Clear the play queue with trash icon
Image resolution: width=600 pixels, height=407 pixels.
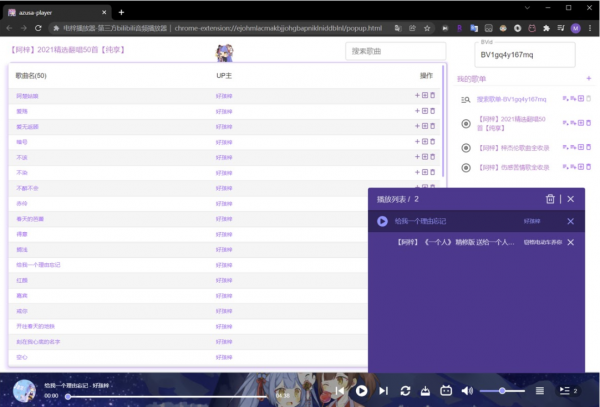[550, 199]
